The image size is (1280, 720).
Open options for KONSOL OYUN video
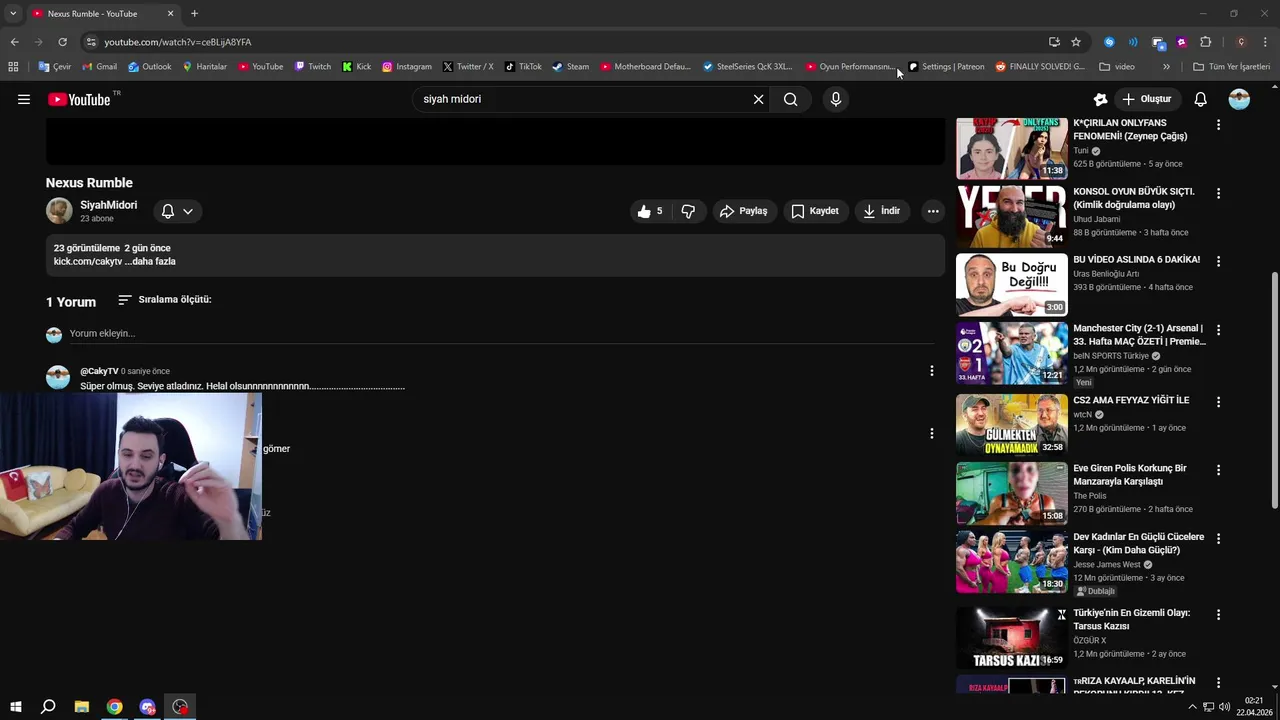[x=1218, y=193]
